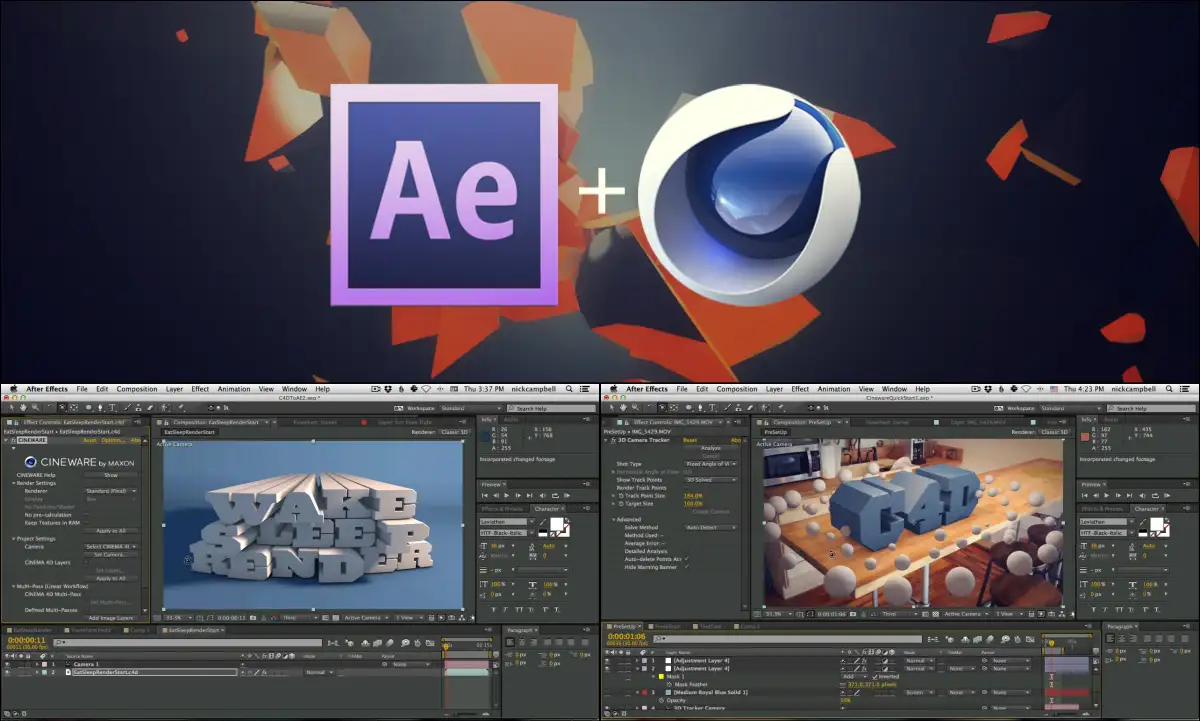Switch to Character tab in left window
The image size is (1200, 721).
pyautogui.click(x=547, y=509)
